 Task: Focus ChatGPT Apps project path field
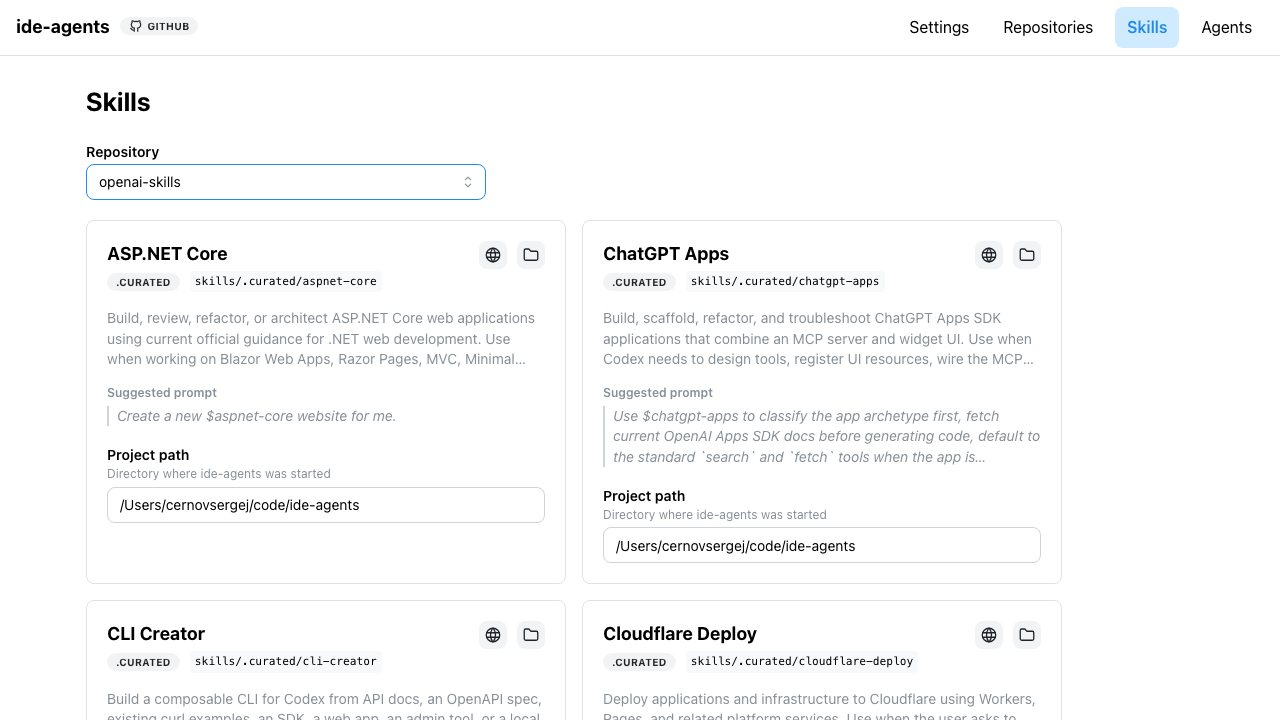(822, 545)
